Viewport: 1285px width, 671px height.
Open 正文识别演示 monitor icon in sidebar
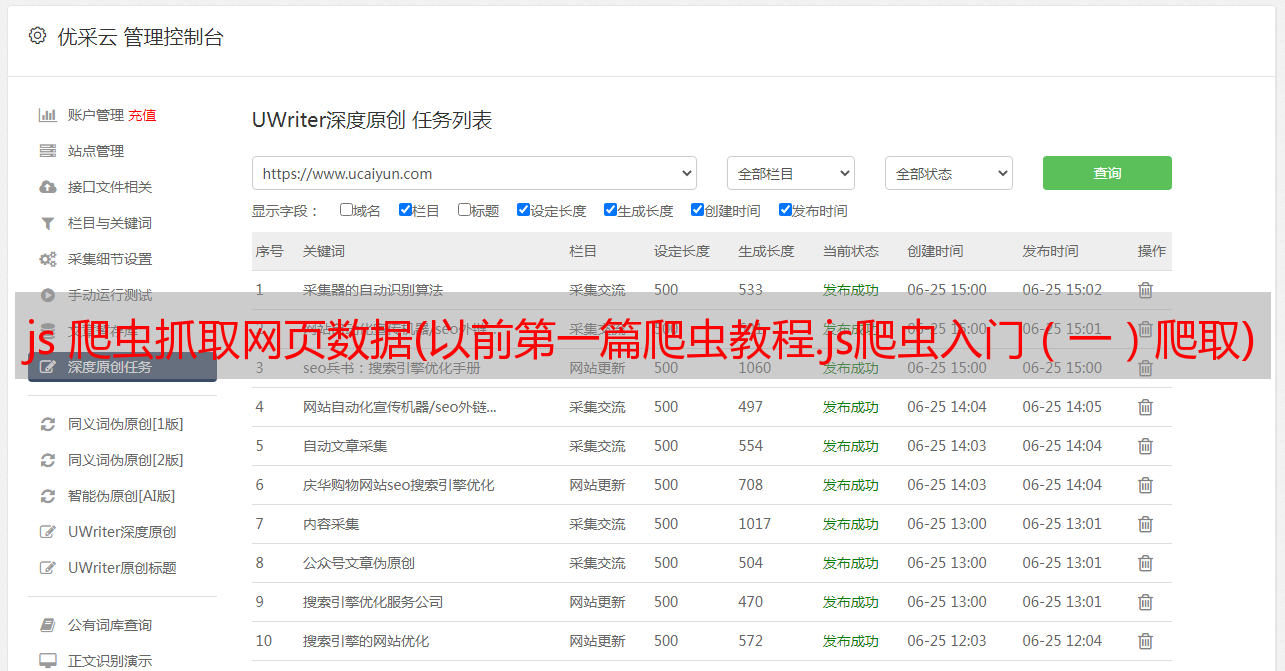47,661
